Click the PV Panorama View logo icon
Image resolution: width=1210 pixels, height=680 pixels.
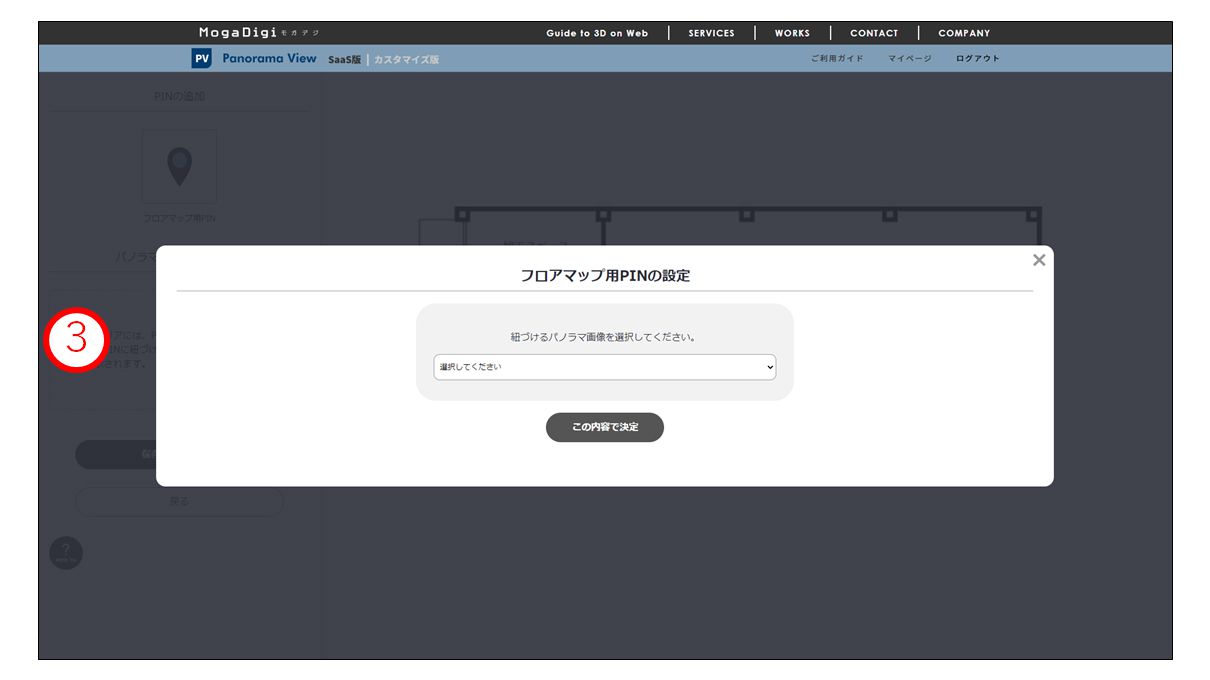[202, 59]
